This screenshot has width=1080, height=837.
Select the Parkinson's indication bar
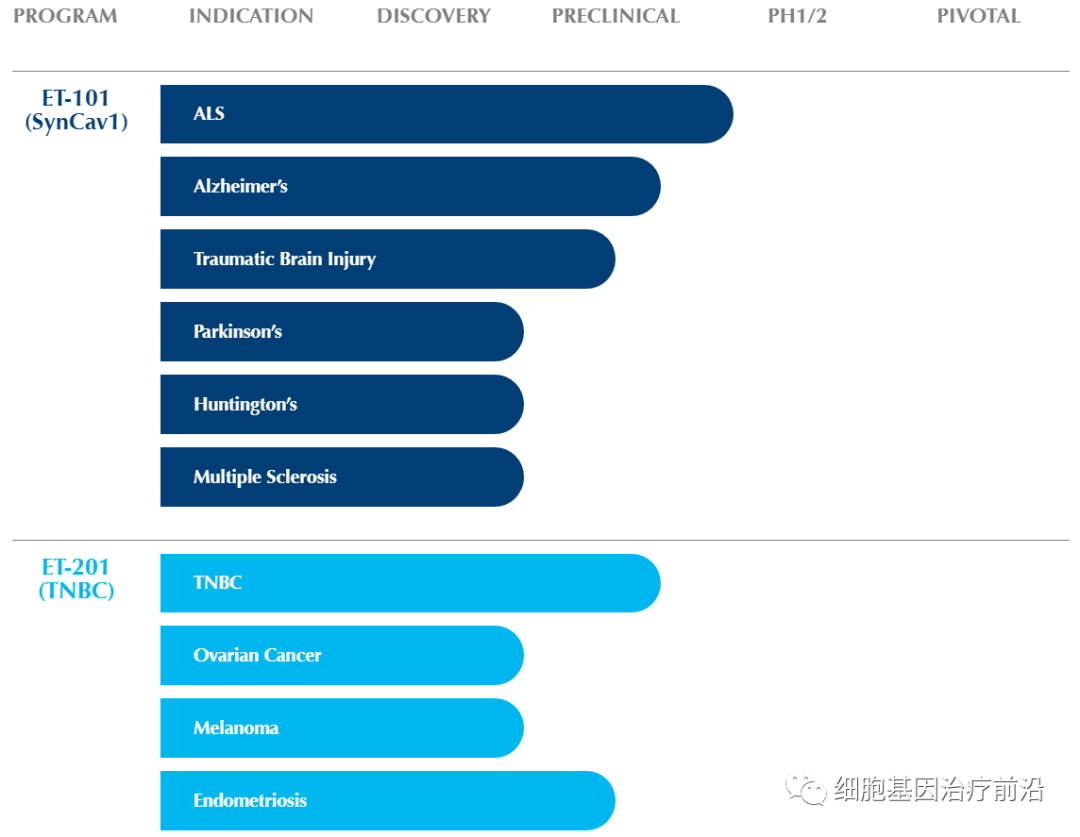point(340,331)
